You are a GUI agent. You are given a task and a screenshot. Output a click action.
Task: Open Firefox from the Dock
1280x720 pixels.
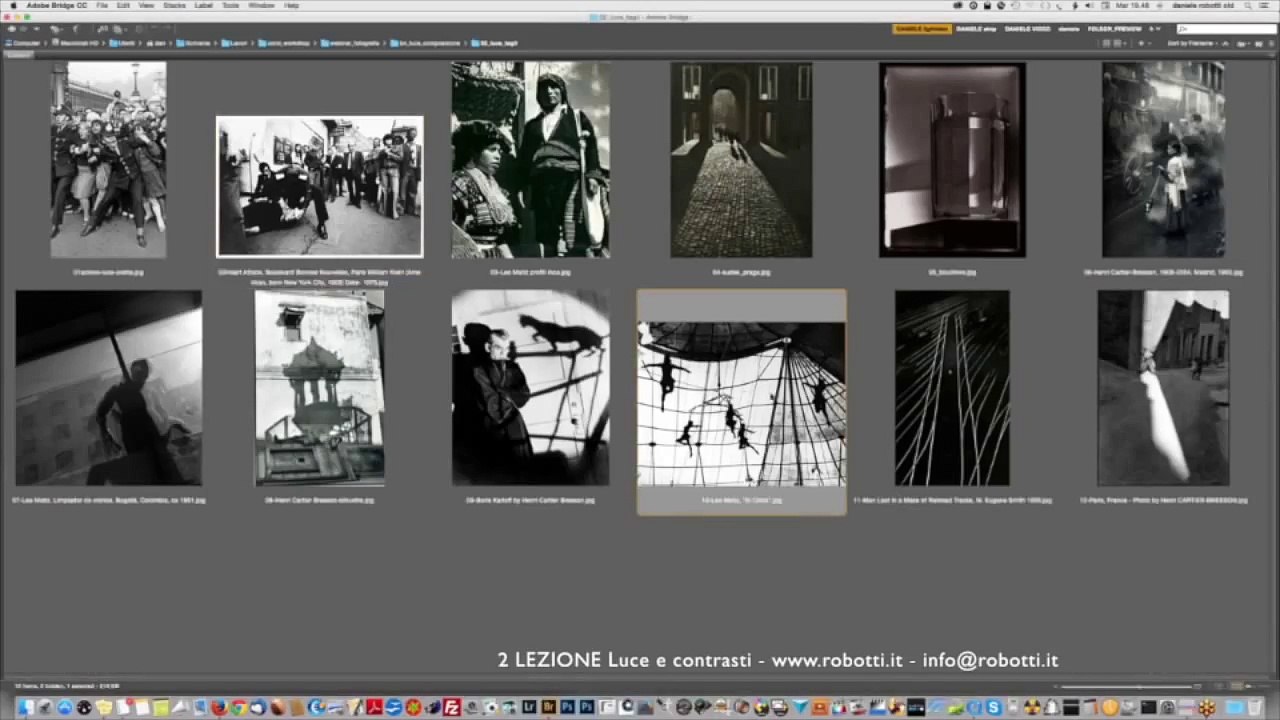(219, 708)
